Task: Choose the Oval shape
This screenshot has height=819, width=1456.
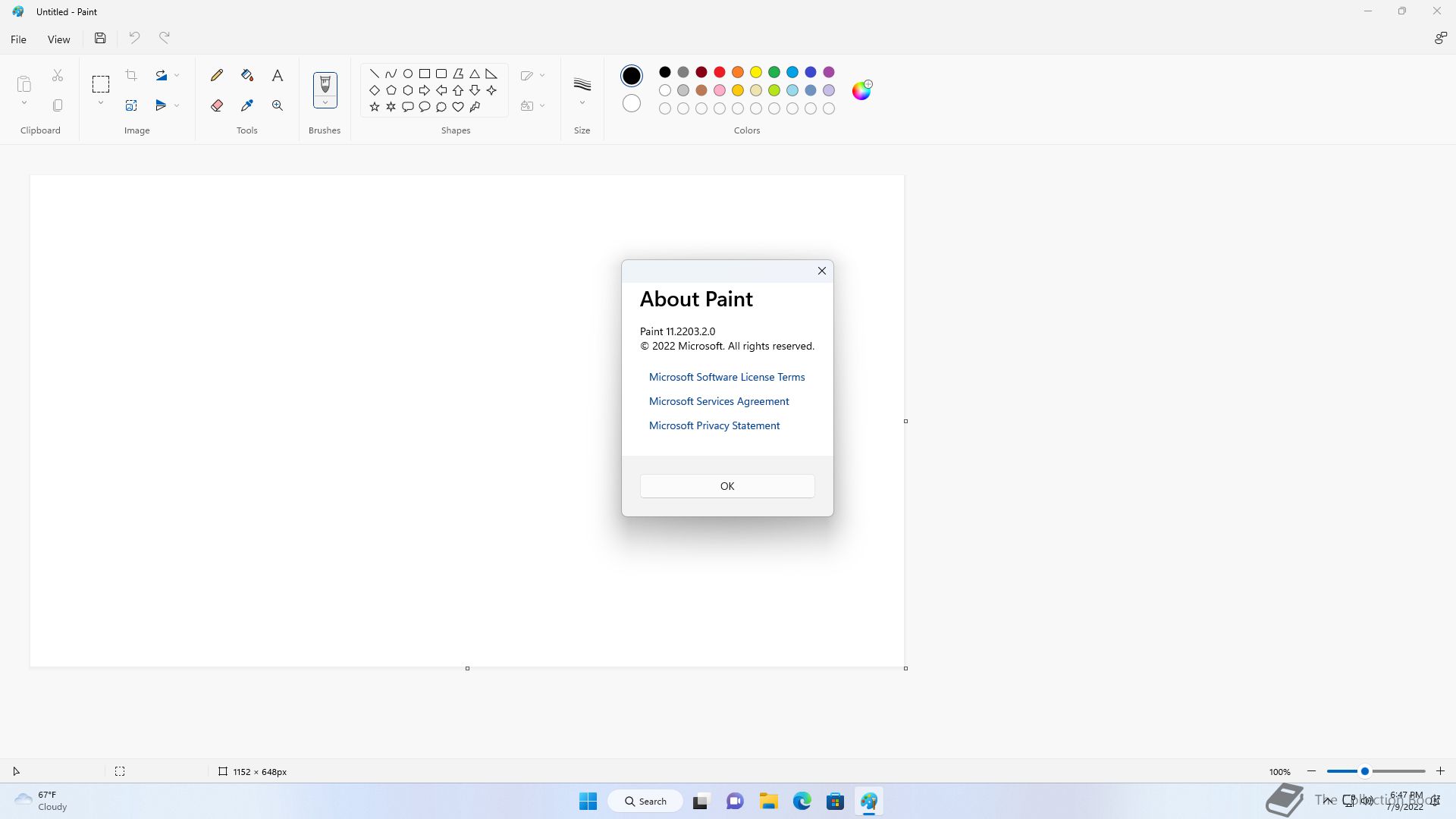Action: click(408, 74)
